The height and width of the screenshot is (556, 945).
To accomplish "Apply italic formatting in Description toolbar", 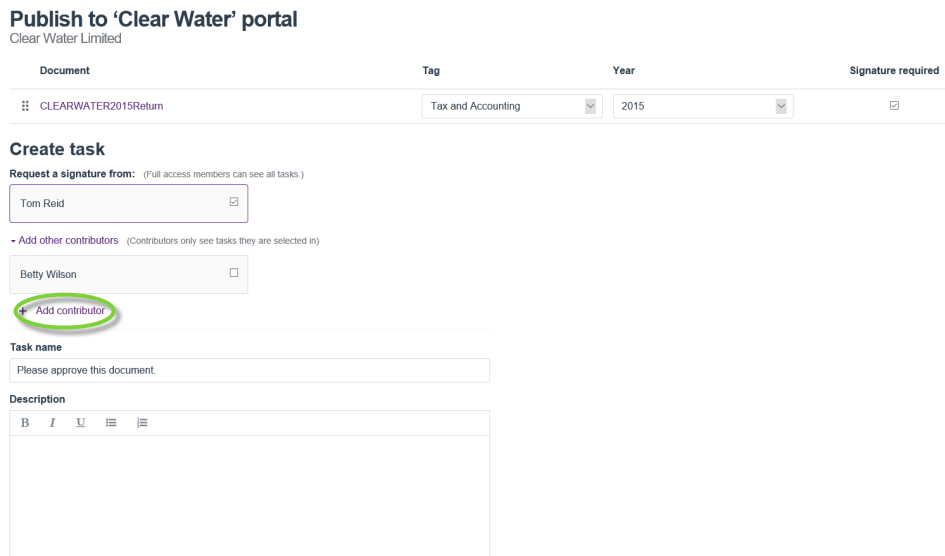I will coord(51,423).
